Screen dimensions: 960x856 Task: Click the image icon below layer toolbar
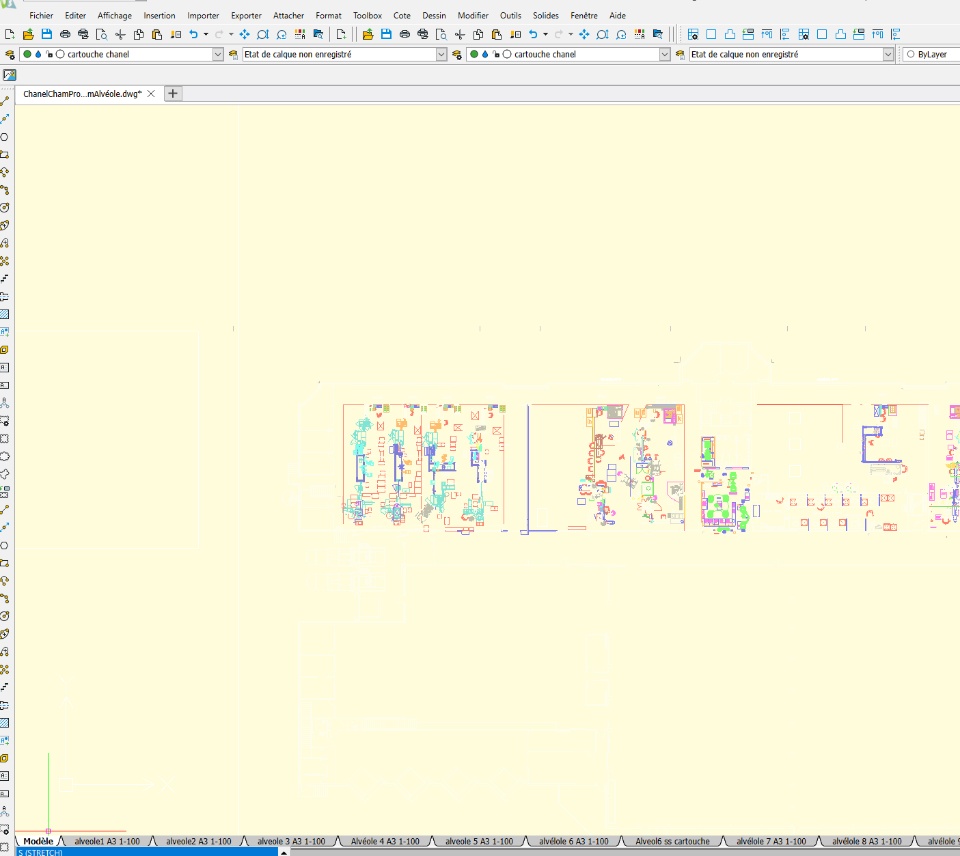(x=9, y=75)
